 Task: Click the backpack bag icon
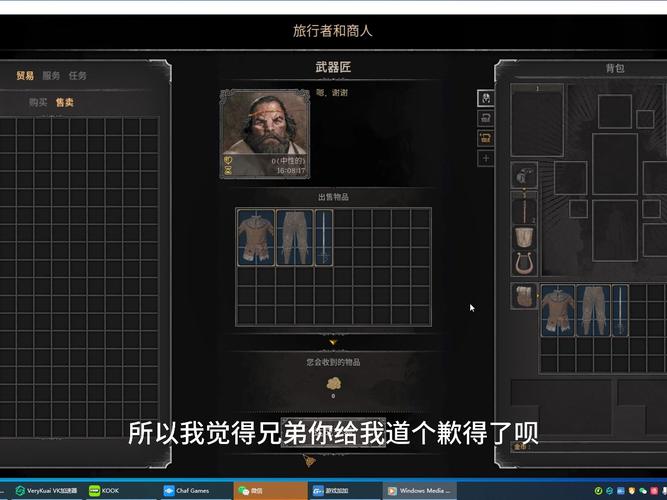pyautogui.click(x=524, y=296)
